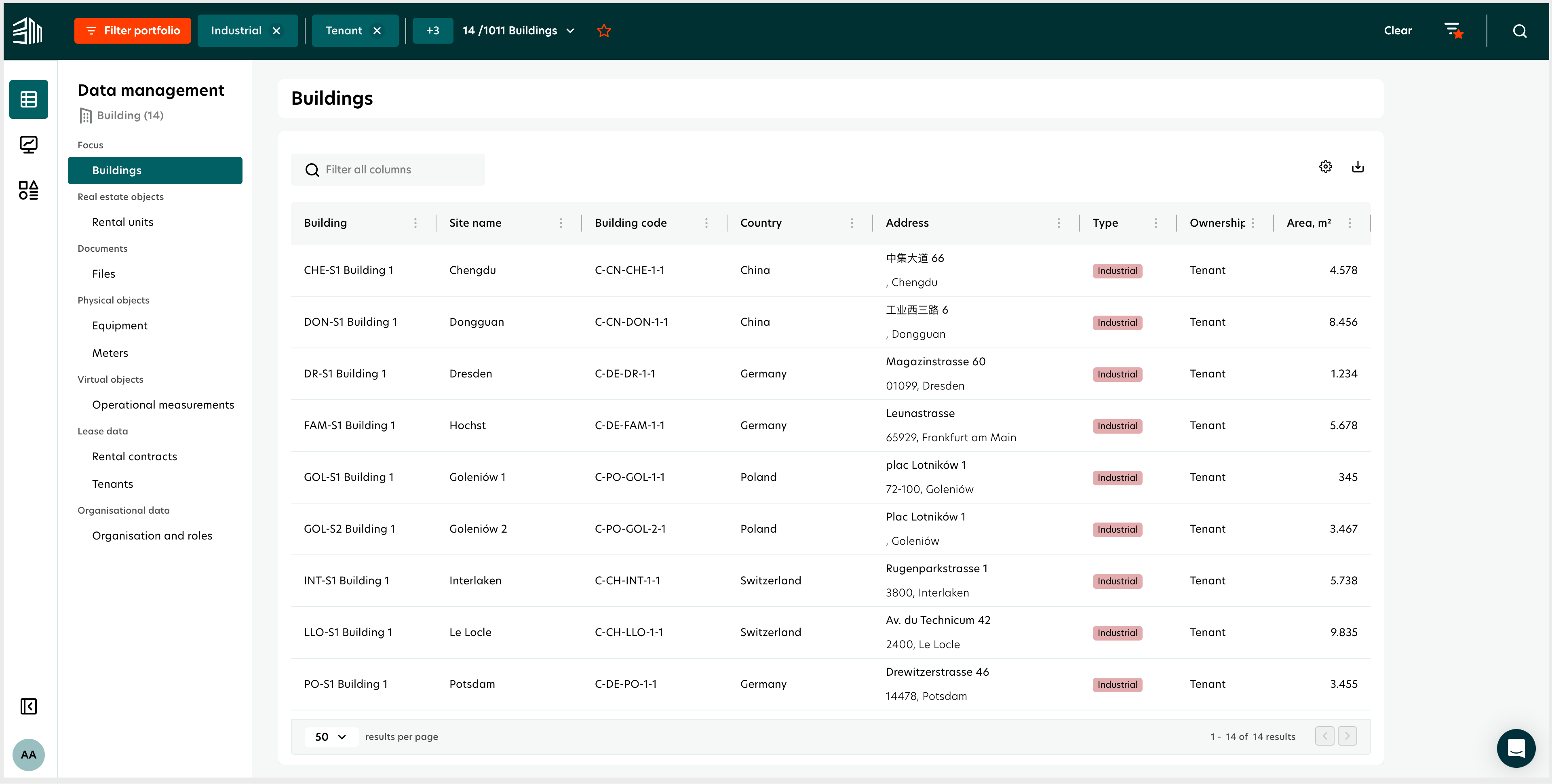This screenshot has width=1552, height=784.
Task: Click the star/favorite icon in toolbar
Action: coord(604,30)
